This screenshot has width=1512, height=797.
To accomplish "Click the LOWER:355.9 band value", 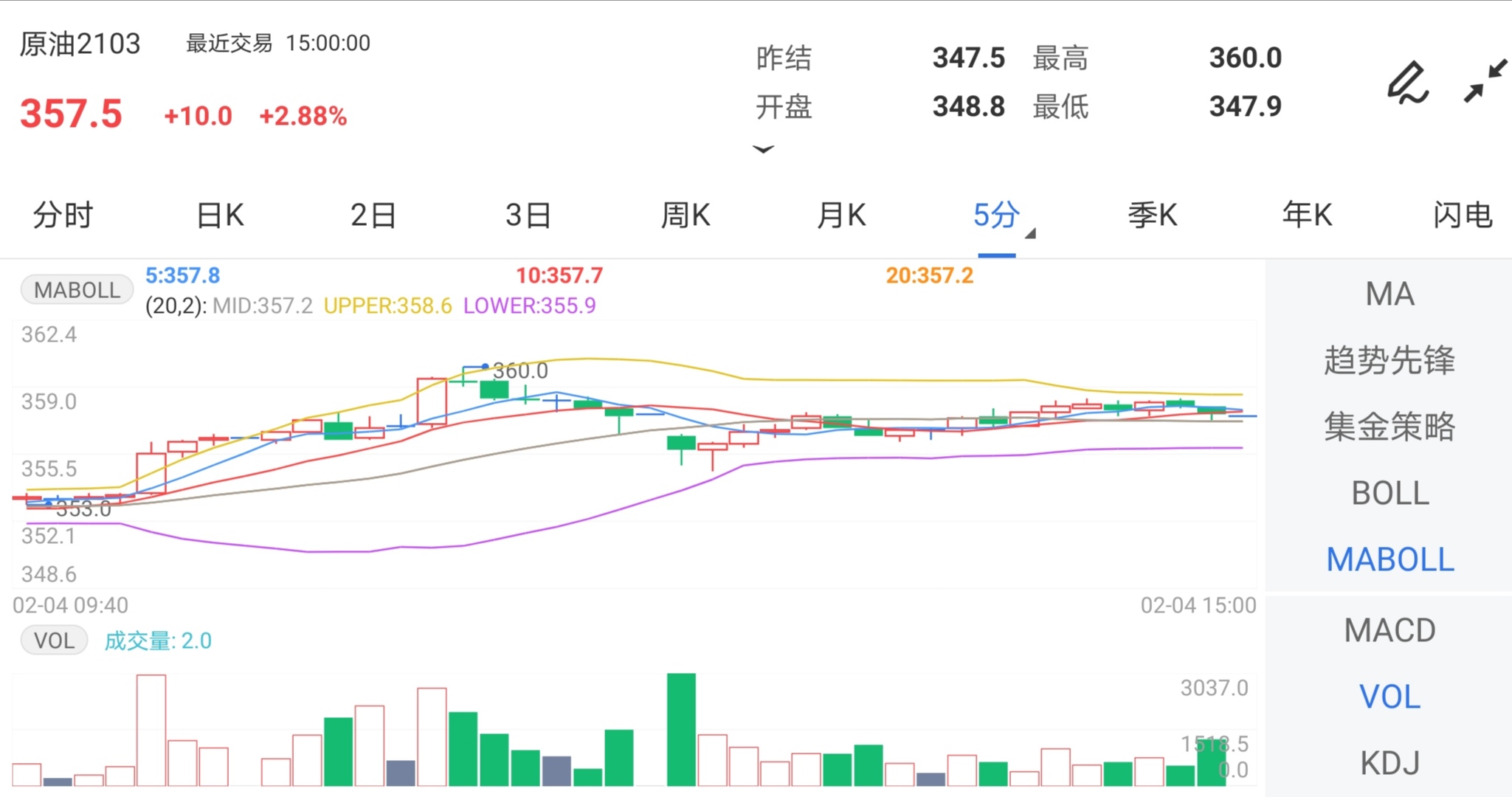I will click(x=529, y=306).
